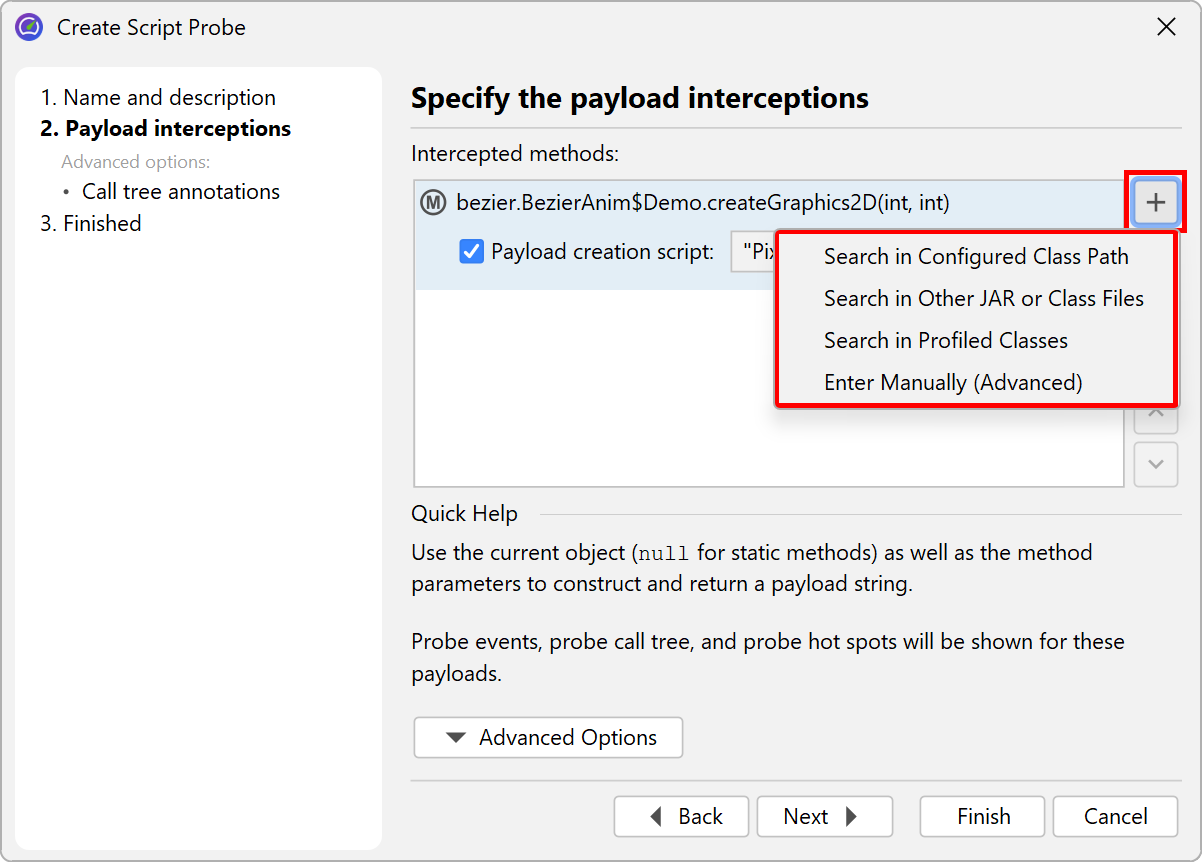Screen dimensions: 1202x862
Task: Expand the Advanced Options section
Action: [x=548, y=738]
